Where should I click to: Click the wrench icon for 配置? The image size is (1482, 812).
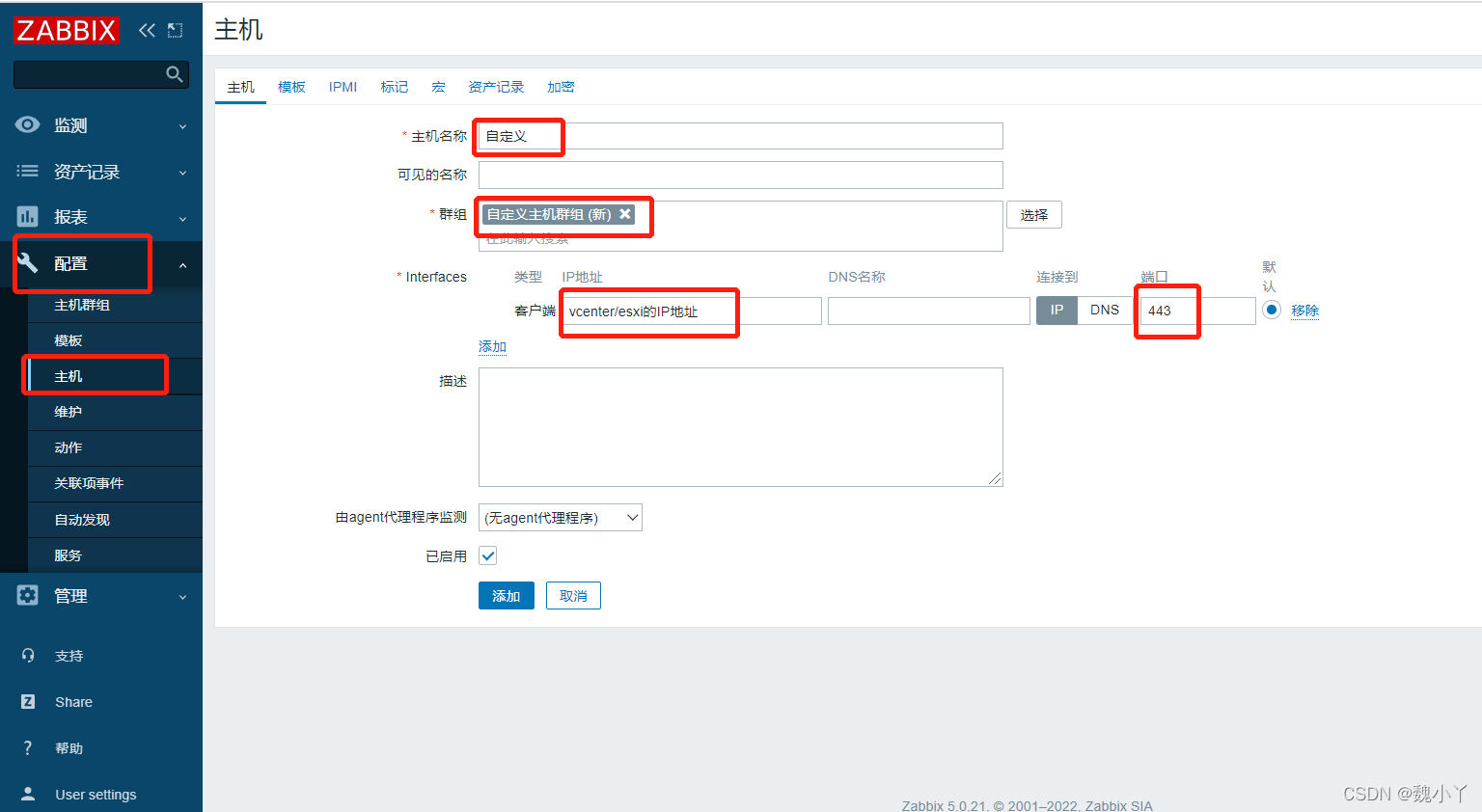pyautogui.click(x=27, y=262)
